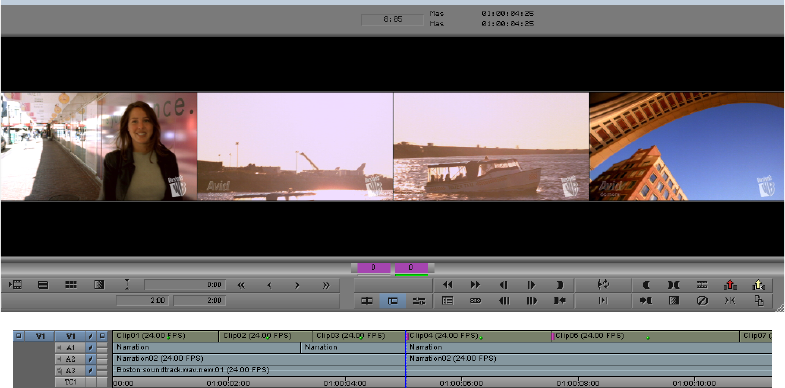Click the Fast Forward button
The image size is (785, 388).
pos(475,285)
